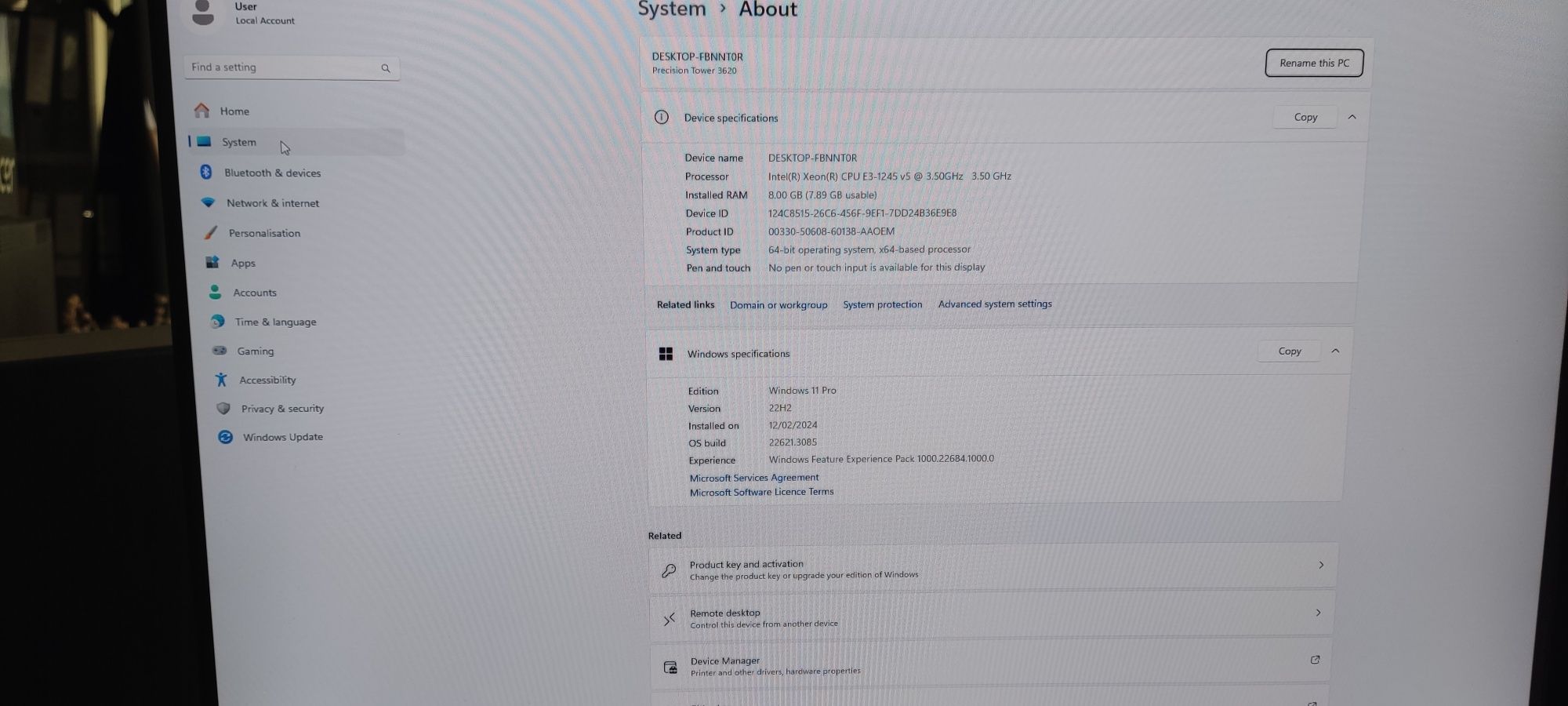Open Domain or workgroup link
Viewport: 1568px width, 706px height.
tap(779, 304)
